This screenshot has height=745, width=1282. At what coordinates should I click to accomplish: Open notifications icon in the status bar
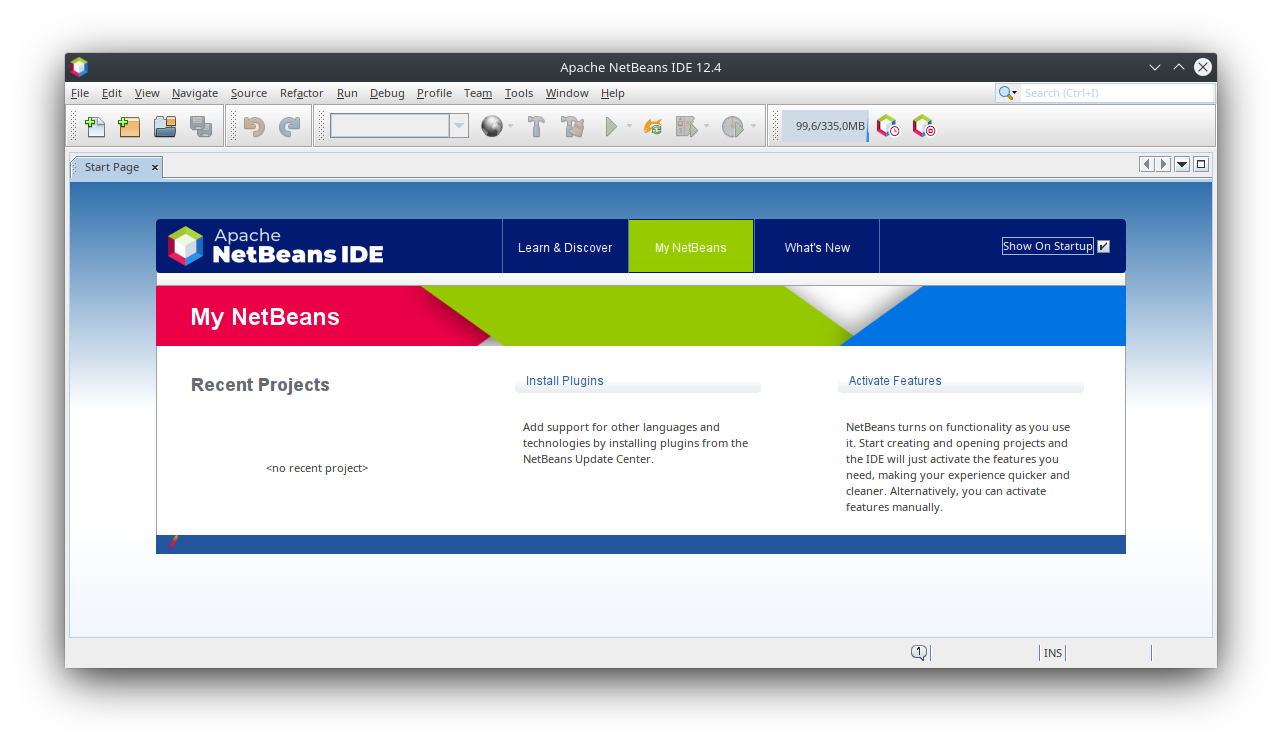[918, 653]
